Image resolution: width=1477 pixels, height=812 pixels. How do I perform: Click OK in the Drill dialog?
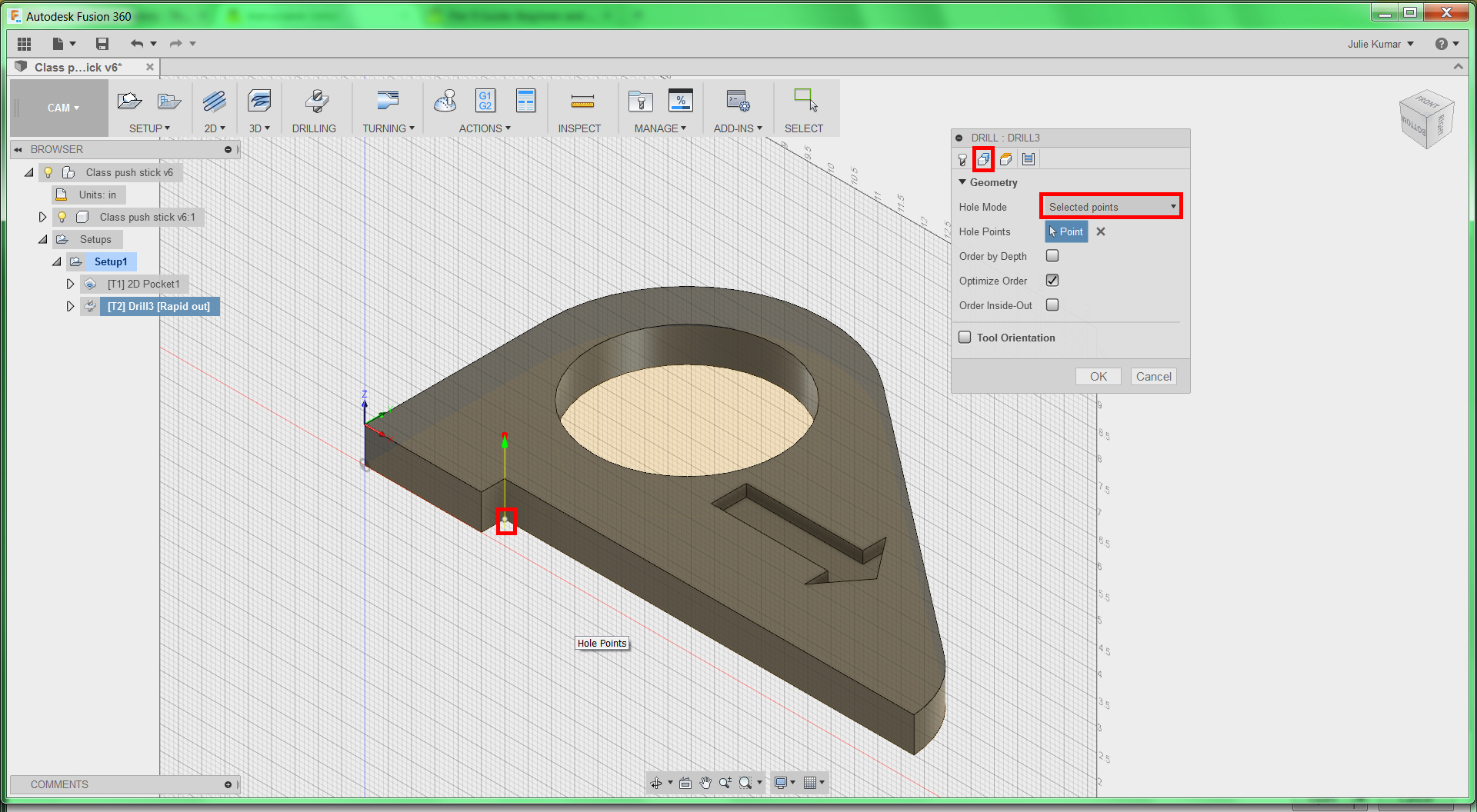point(1098,376)
